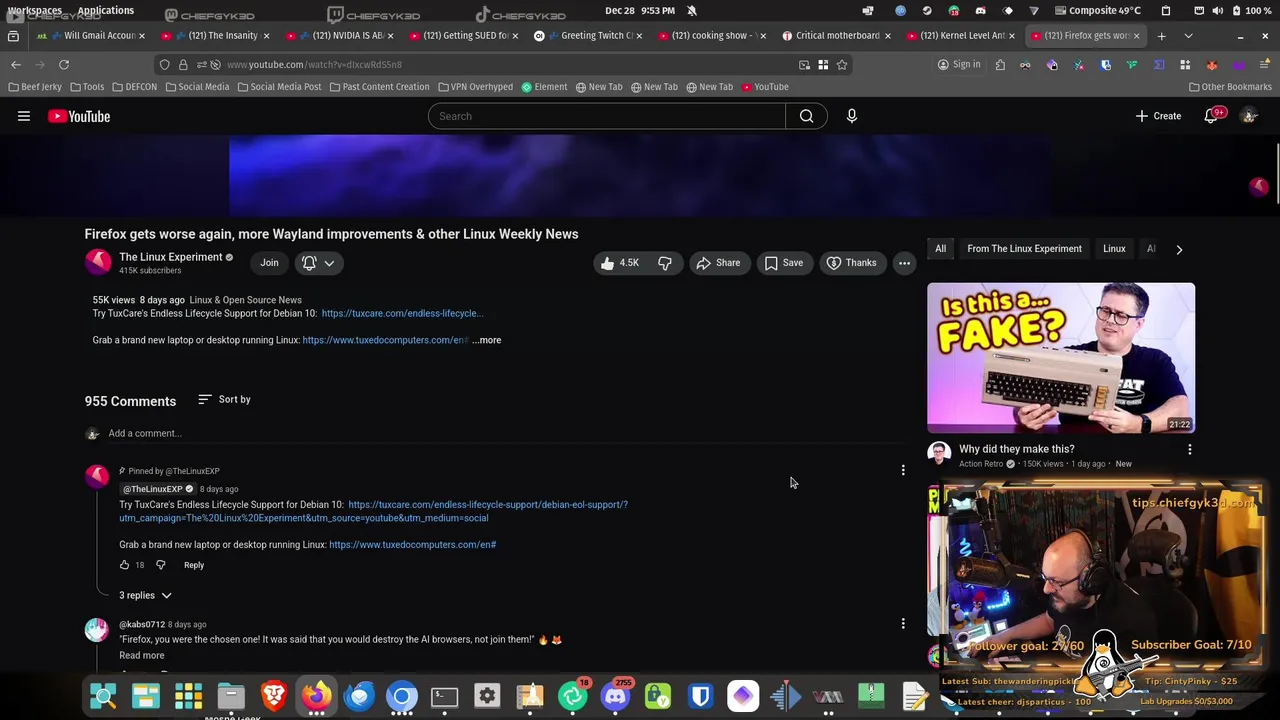
Task: Click the address bar URL field
Action: click(x=505, y=65)
